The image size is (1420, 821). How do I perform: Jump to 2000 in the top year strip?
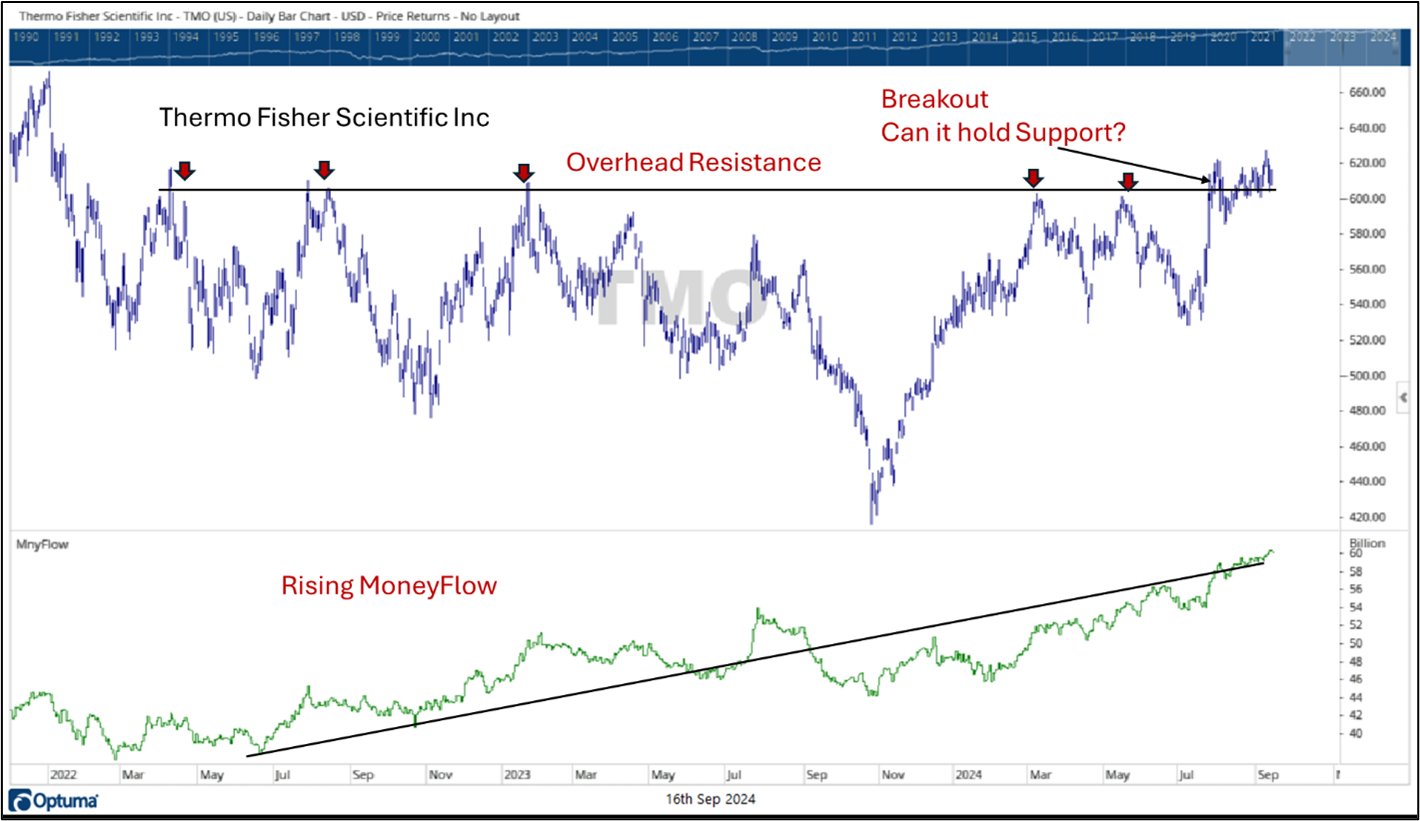point(426,37)
